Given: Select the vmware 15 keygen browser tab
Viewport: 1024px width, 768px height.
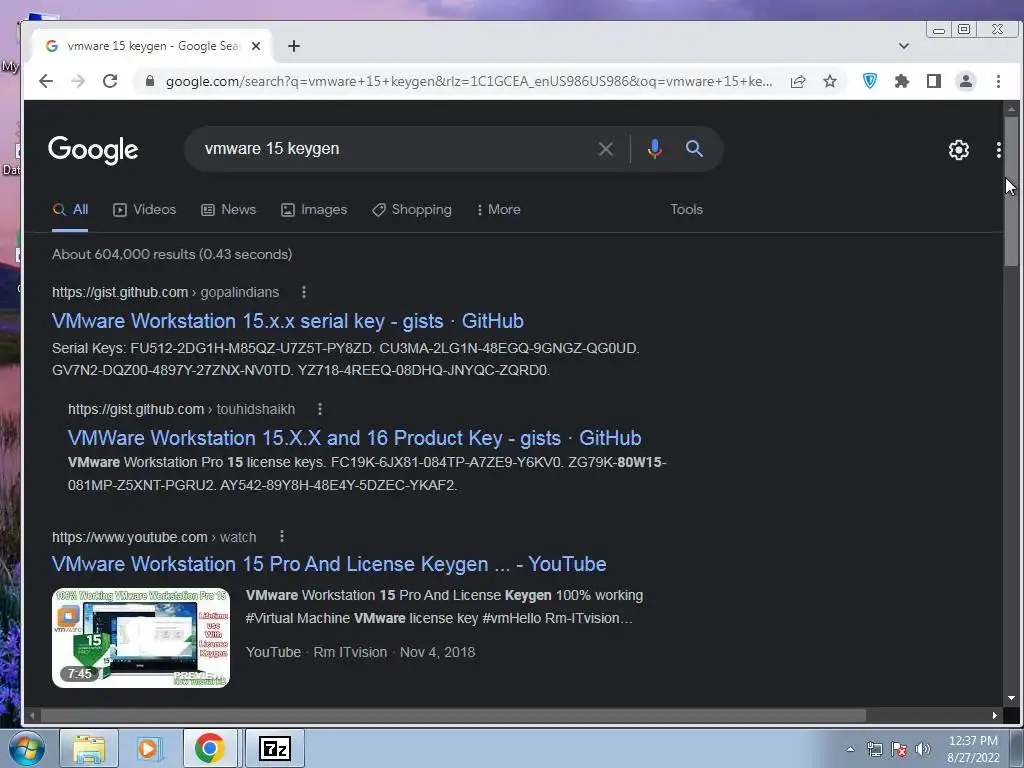Looking at the screenshot, I should tap(152, 46).
